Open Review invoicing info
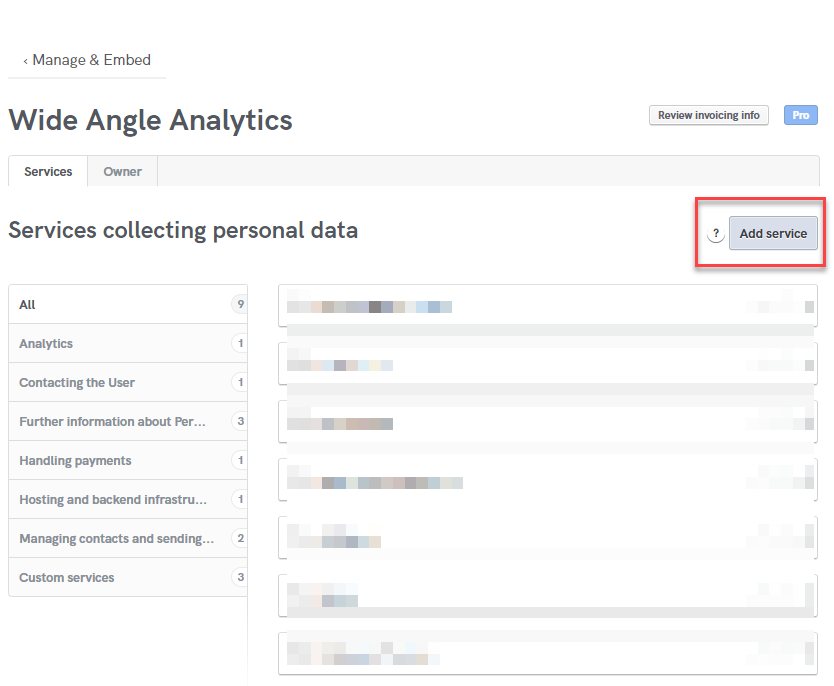834x686 pixels. (x=708, y=115)
